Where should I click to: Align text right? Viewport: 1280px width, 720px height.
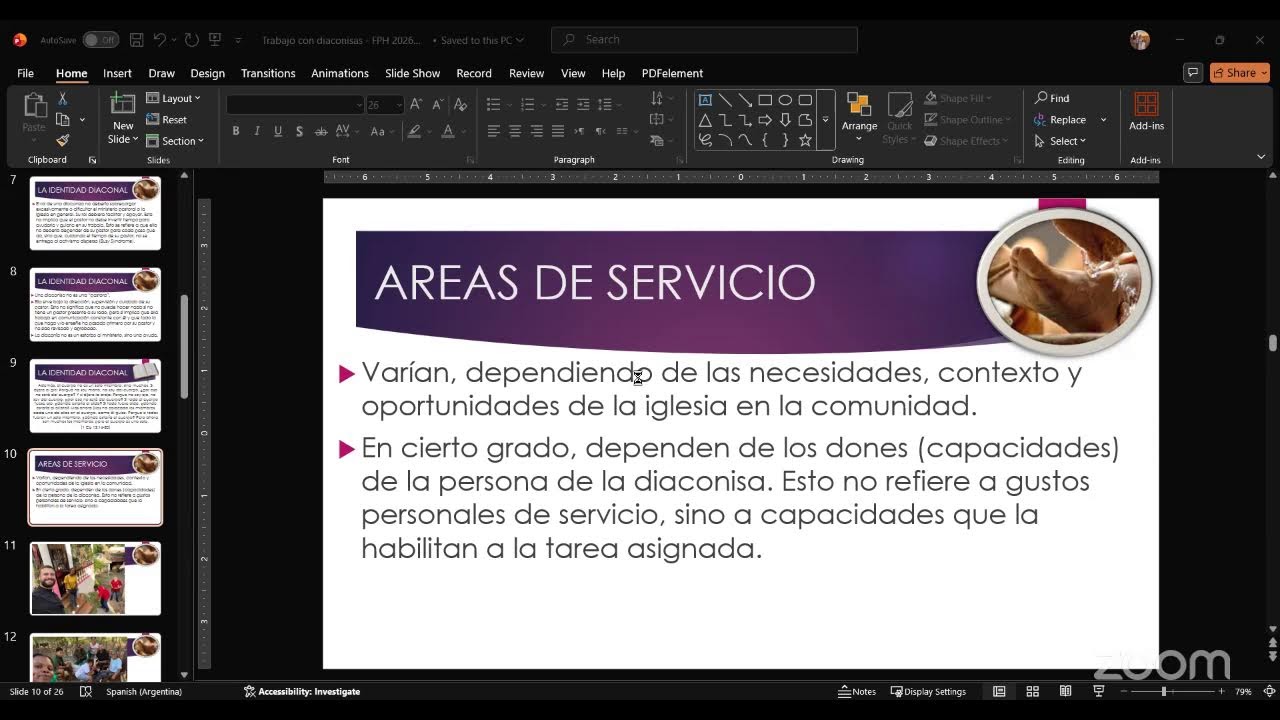537,131
